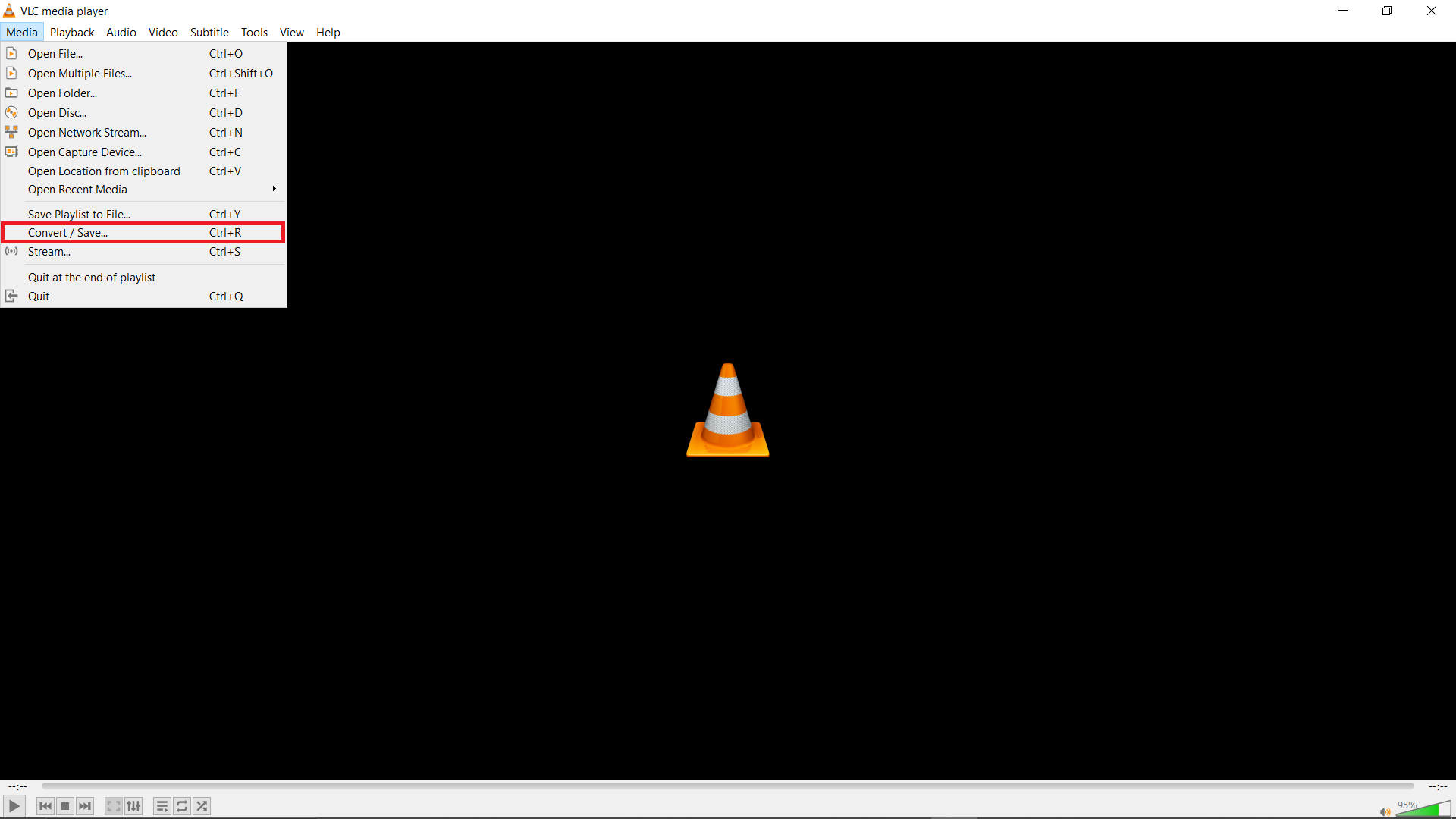Click the Play button in transport bar
This screenshot has height=819, width=1456.
coord(14,806)
